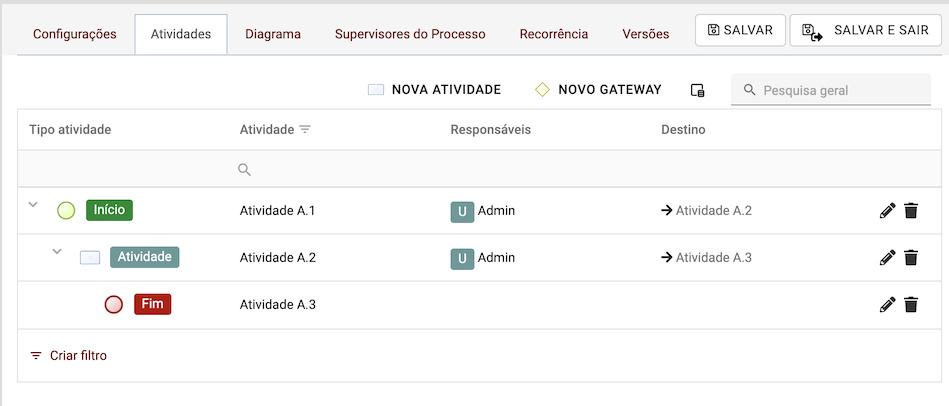Click the column chooser icon beside Novo Gateway

click(x=698, y=90)
